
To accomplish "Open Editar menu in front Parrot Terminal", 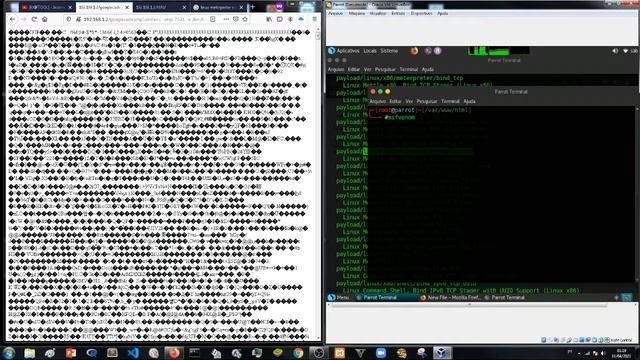I will [x=395, y=101].
